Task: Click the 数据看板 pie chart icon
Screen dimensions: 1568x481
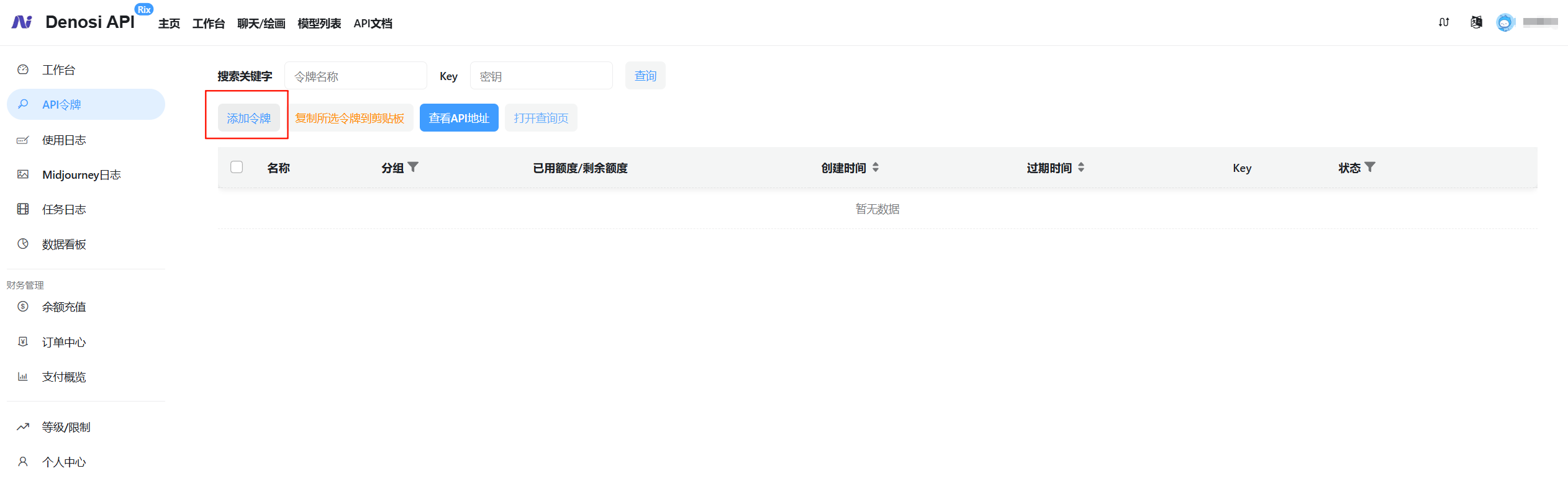Action: (x=23, y=244)
